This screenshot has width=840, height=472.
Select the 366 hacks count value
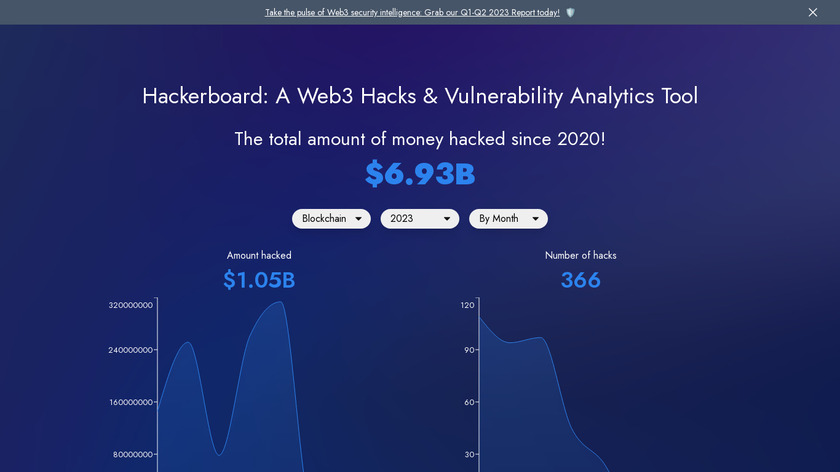580,280
